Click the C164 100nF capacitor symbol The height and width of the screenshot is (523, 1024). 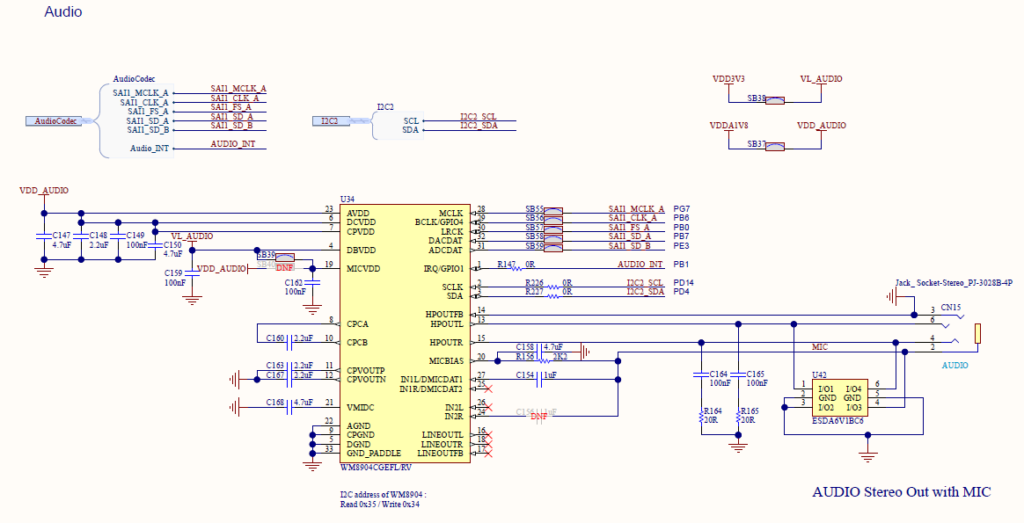[701, 376]
